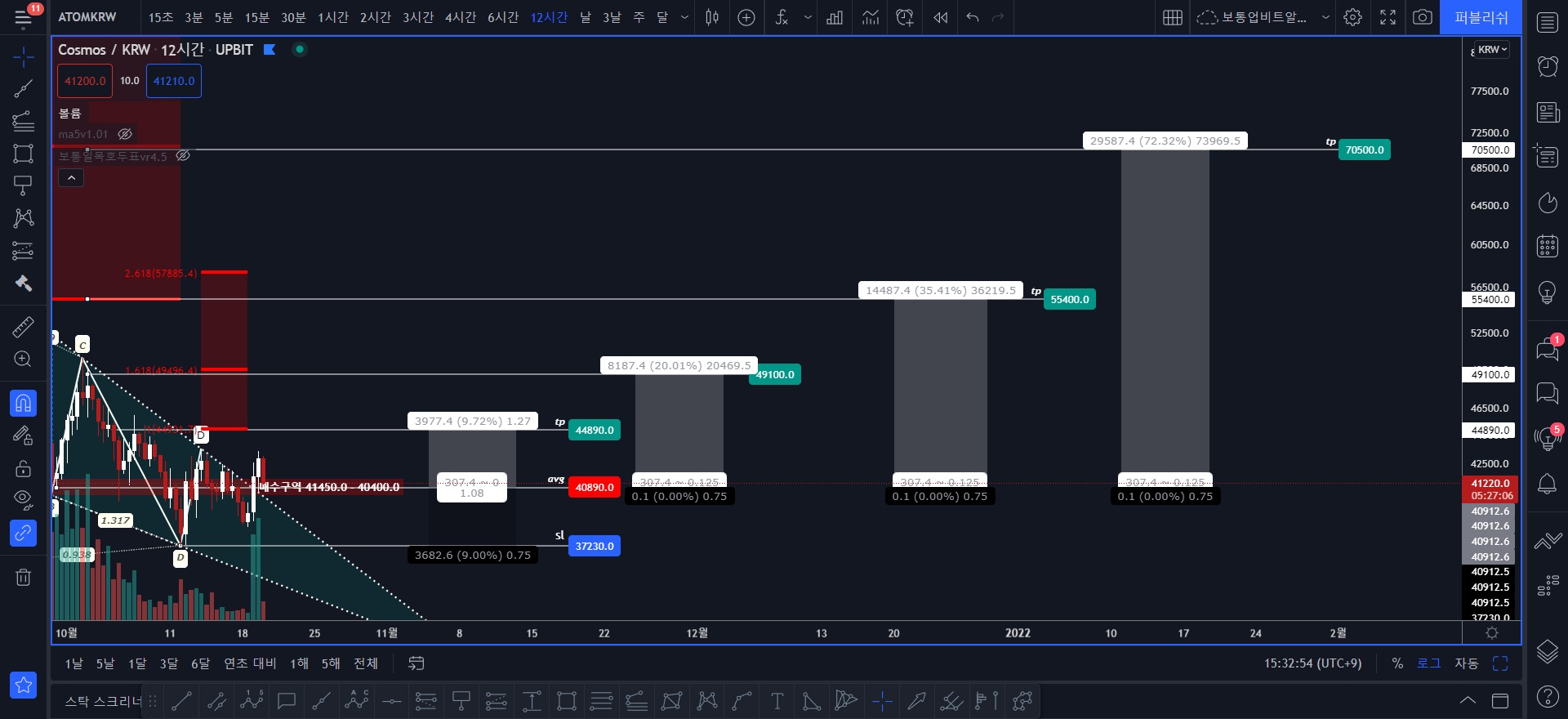Expand the time interval dropdown arrow
The width and height of the screenshot is (1568, 719).
[x=685, y=17]
